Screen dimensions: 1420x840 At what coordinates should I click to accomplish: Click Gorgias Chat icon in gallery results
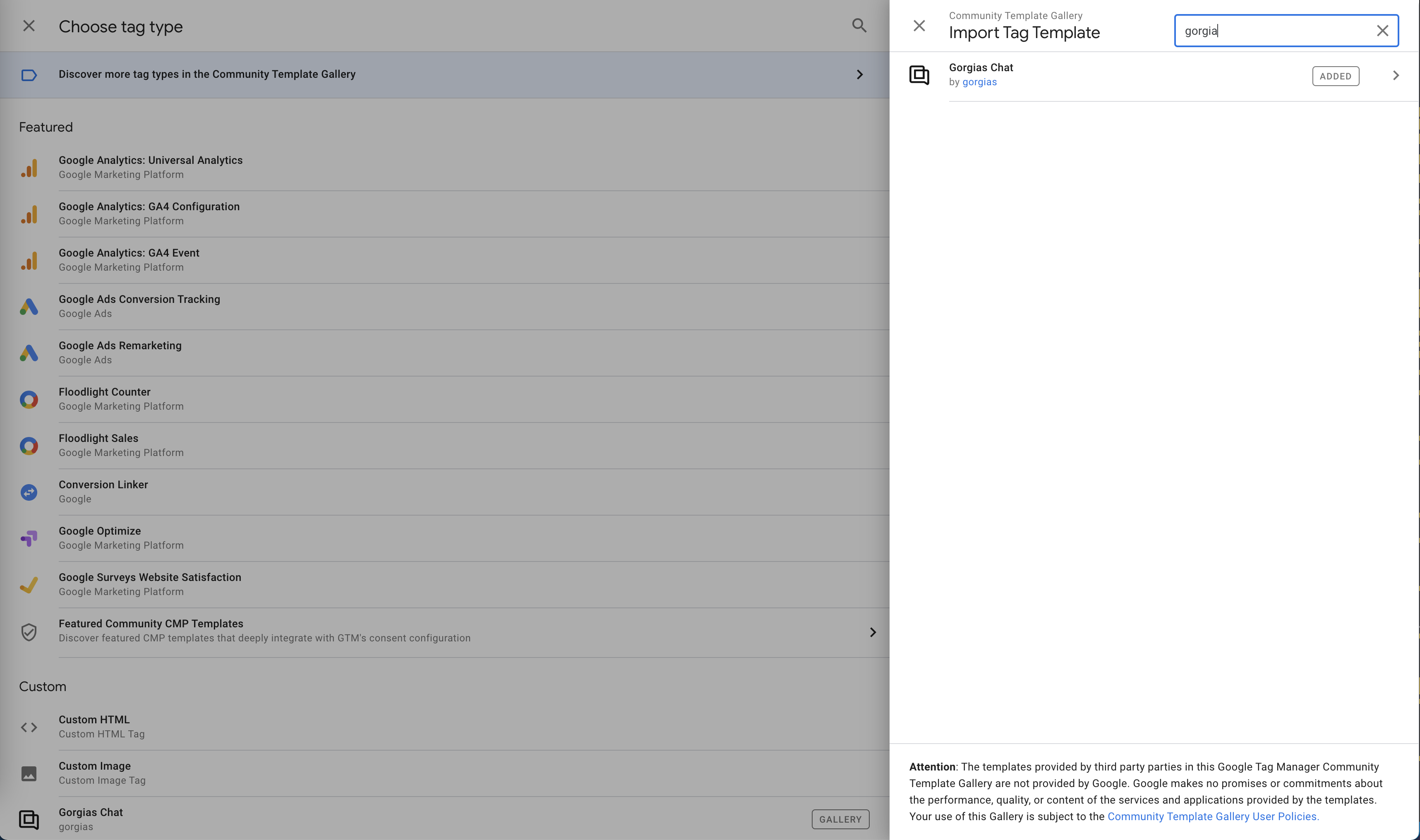919,75
